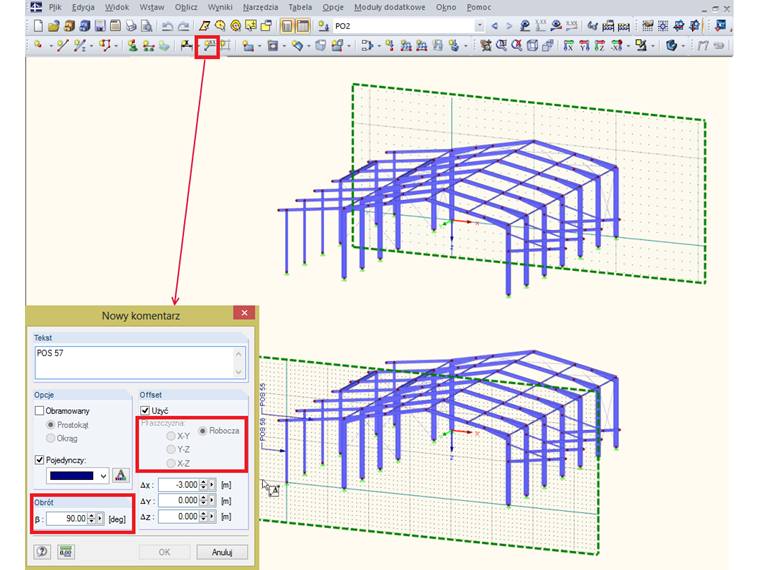Open the PO2 load case dropdown
The image size is (760, 570).
pyautogui.click(x=479, y=26)
